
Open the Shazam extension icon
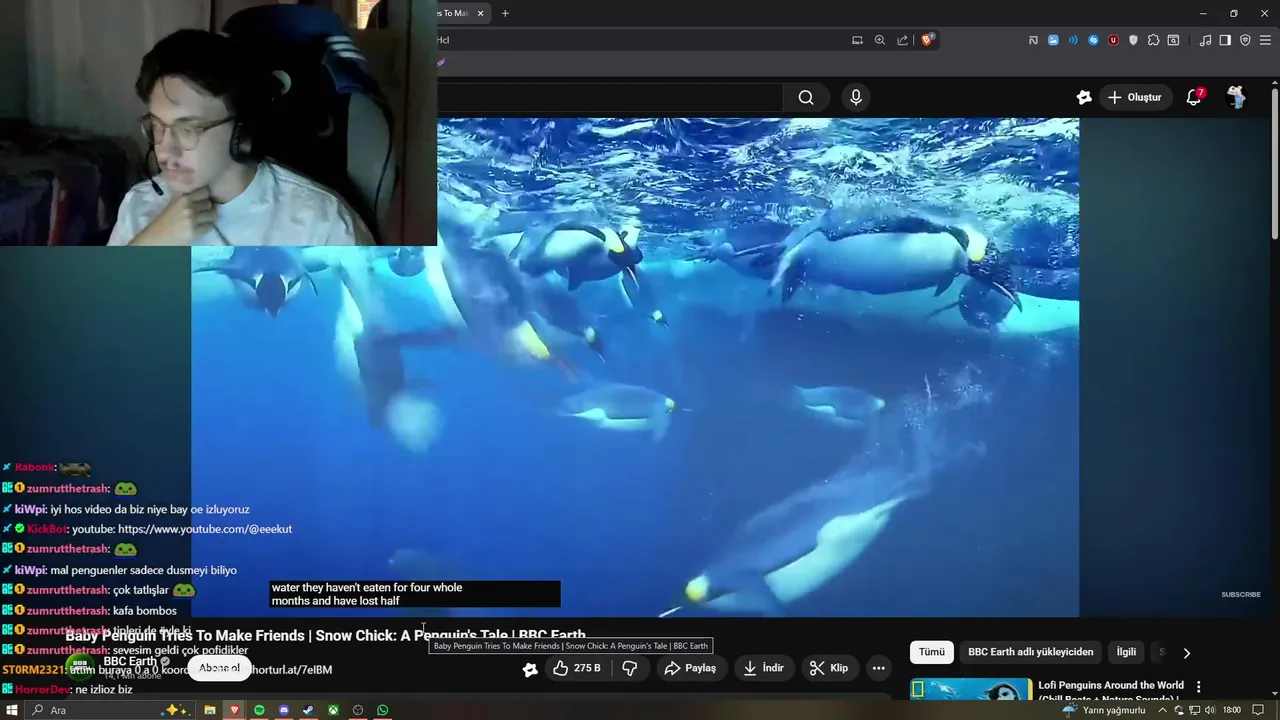(1093, 40)
